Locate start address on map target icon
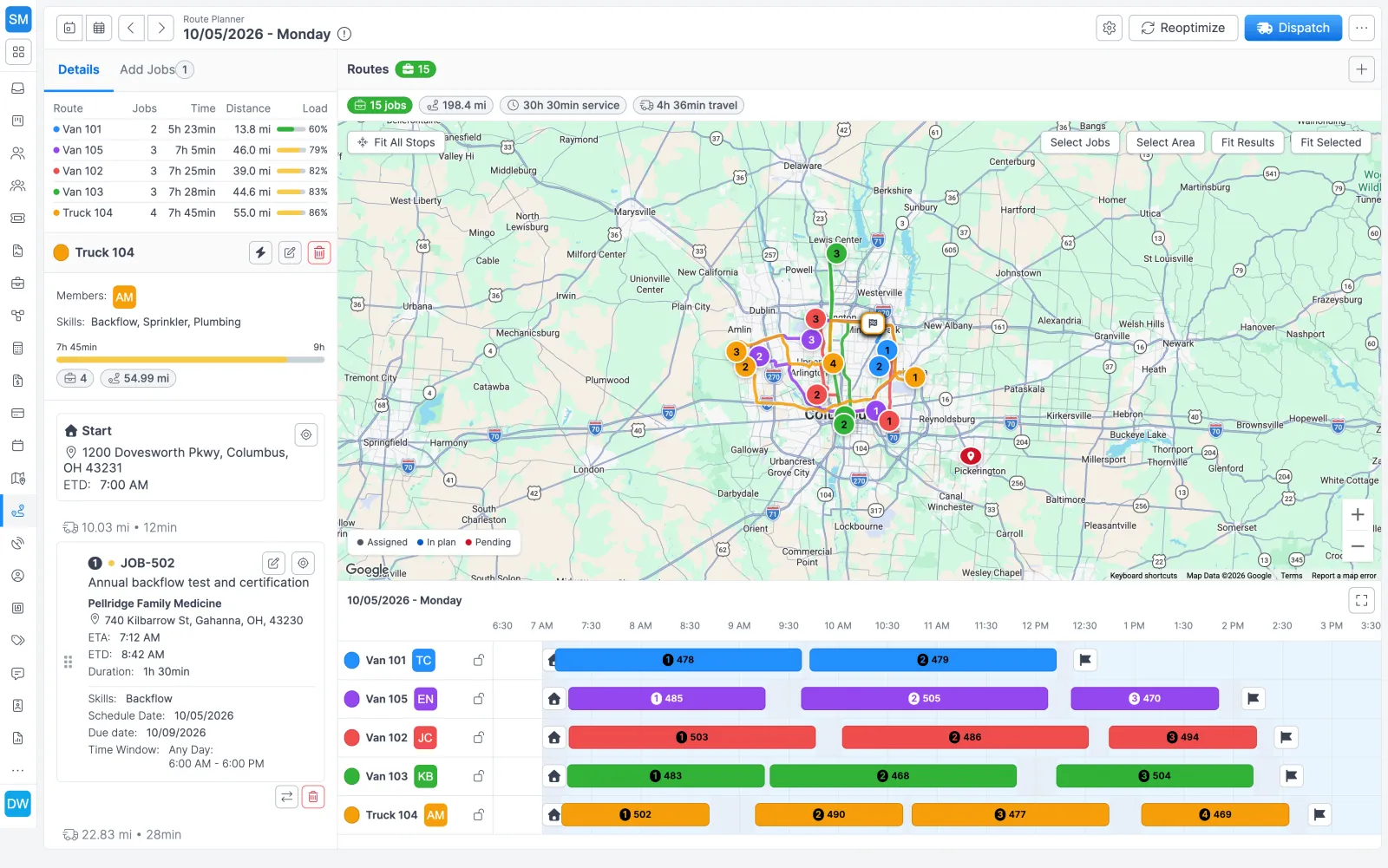 306,434
